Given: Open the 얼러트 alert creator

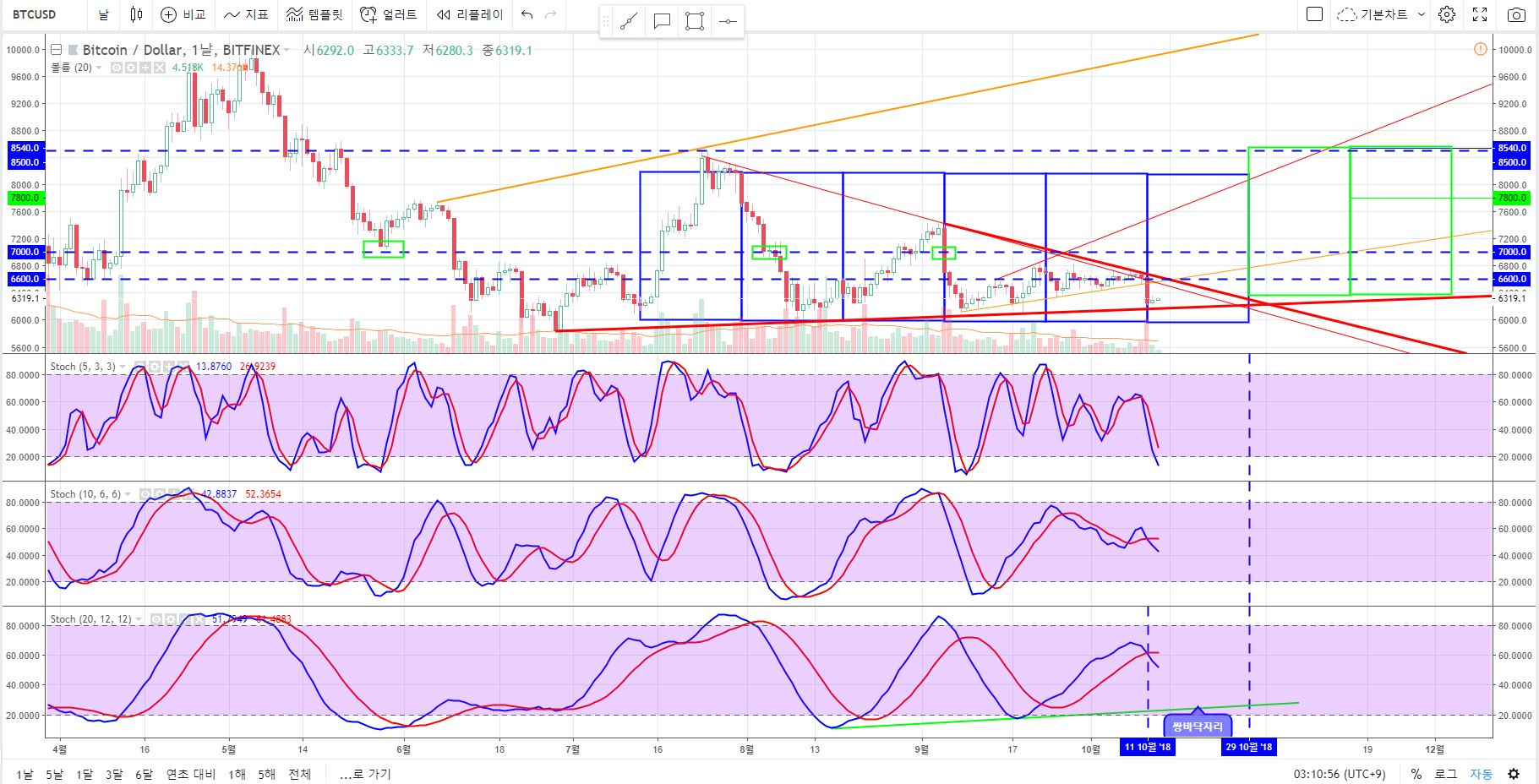Looking at the screenshot, I should (388, 14).
